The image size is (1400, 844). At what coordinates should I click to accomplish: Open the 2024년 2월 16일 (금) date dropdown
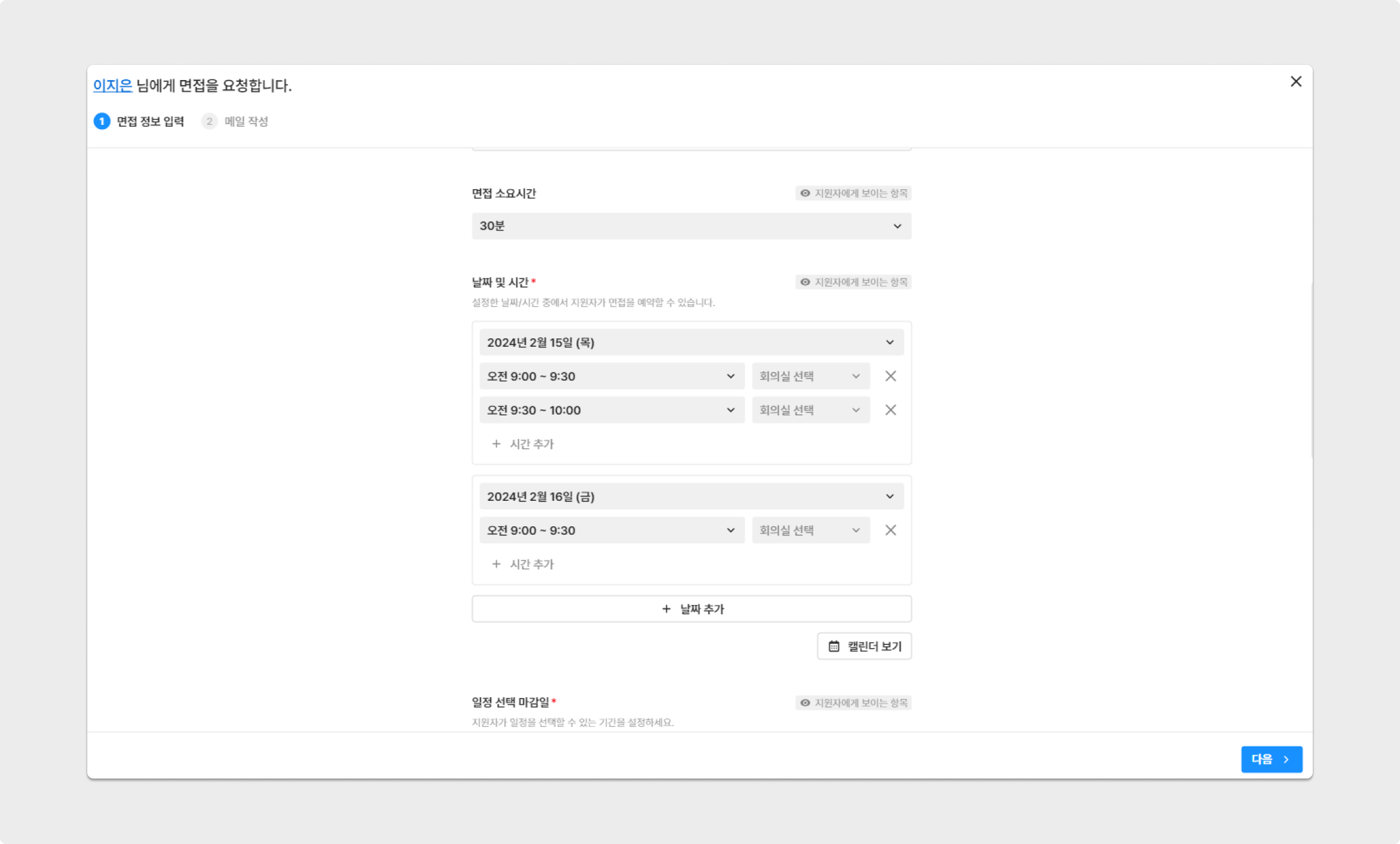691,497
